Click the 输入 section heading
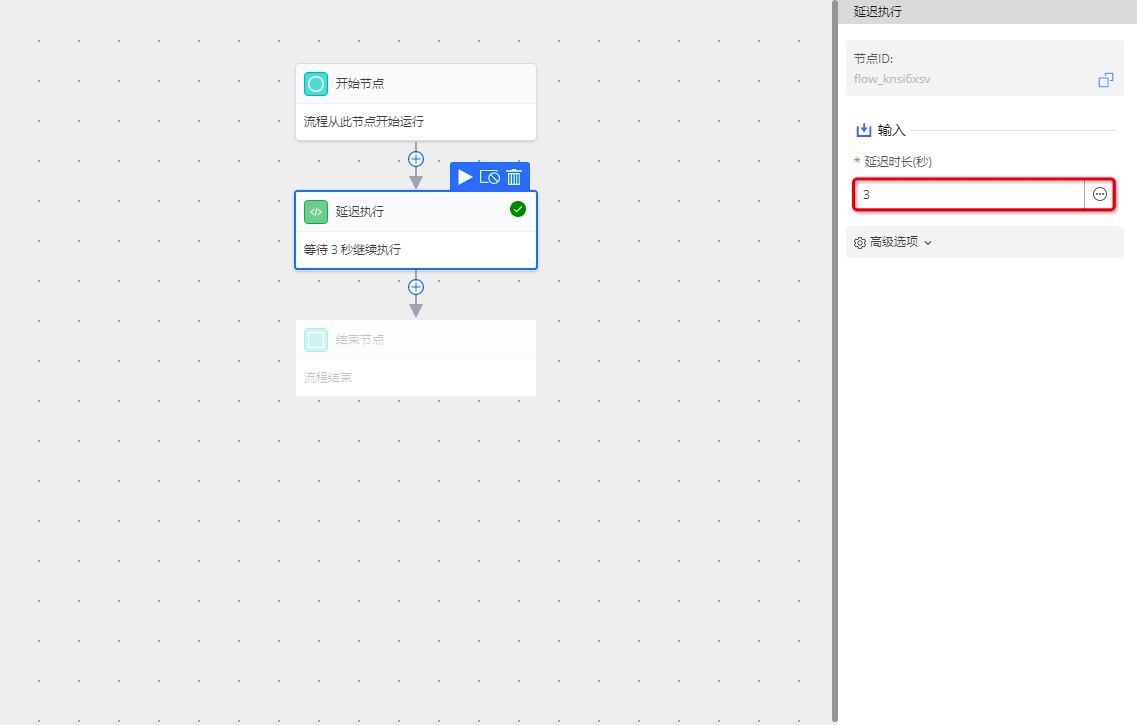Image resolution: width=1137 pixels, height=725 pixels. coord(891,130)
